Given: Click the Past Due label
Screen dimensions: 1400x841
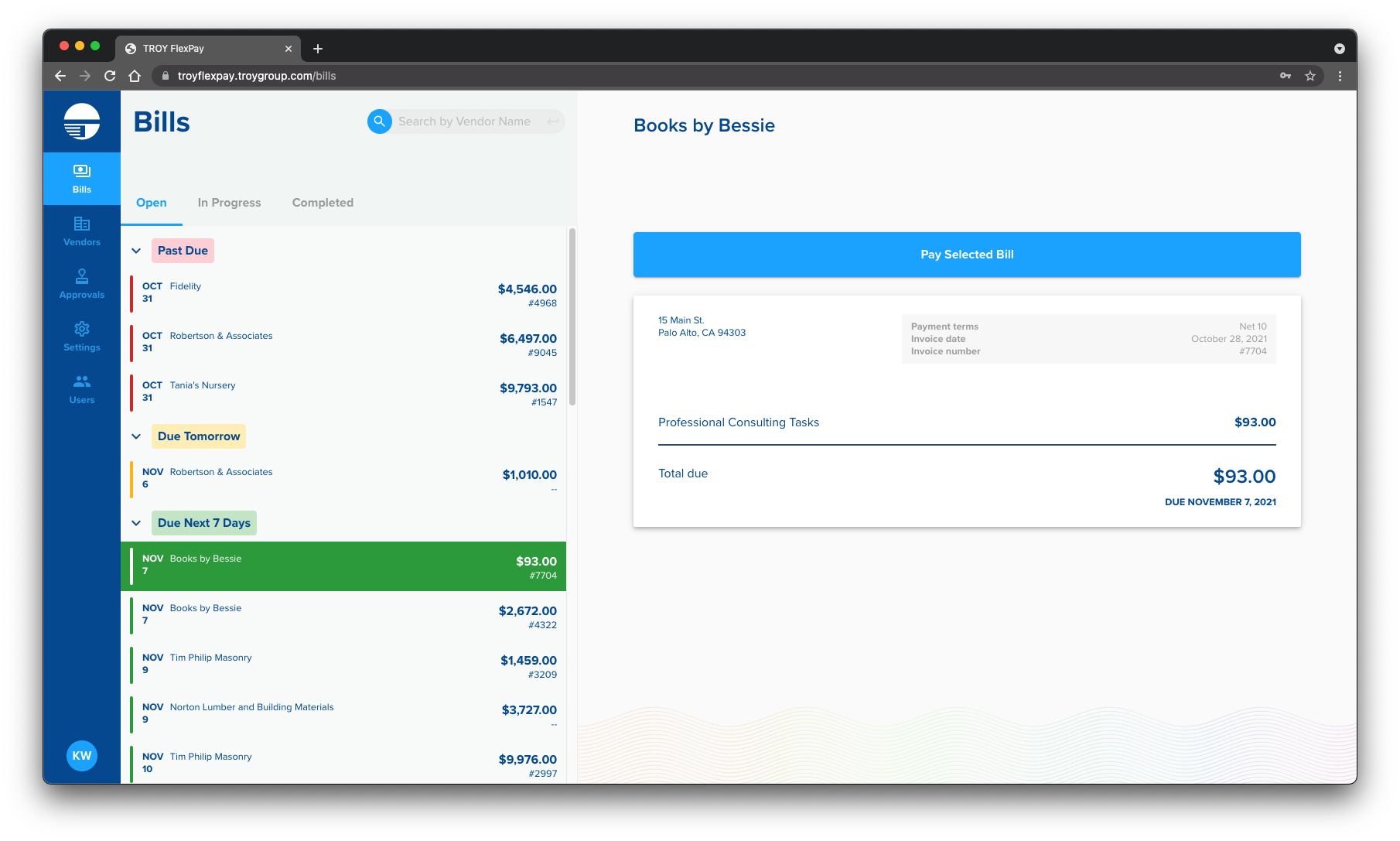Looking at the screenshot, I should click(x=183, y=251).
